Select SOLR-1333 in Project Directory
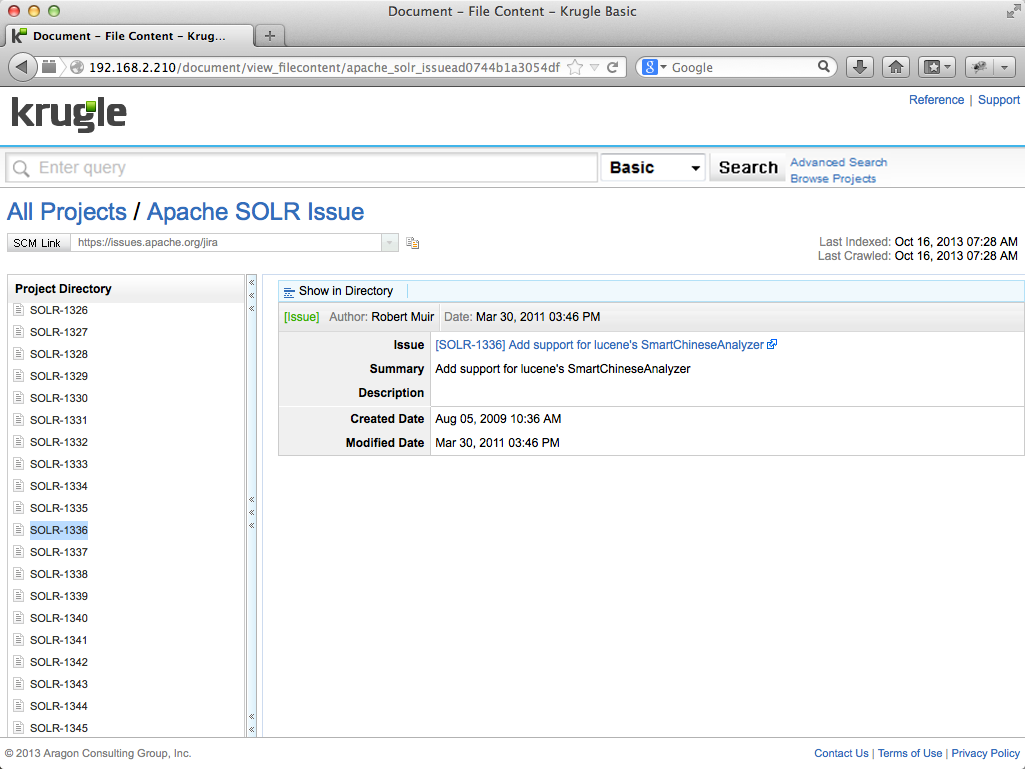This screenshot has width=1025, height=769. [59, 464]
